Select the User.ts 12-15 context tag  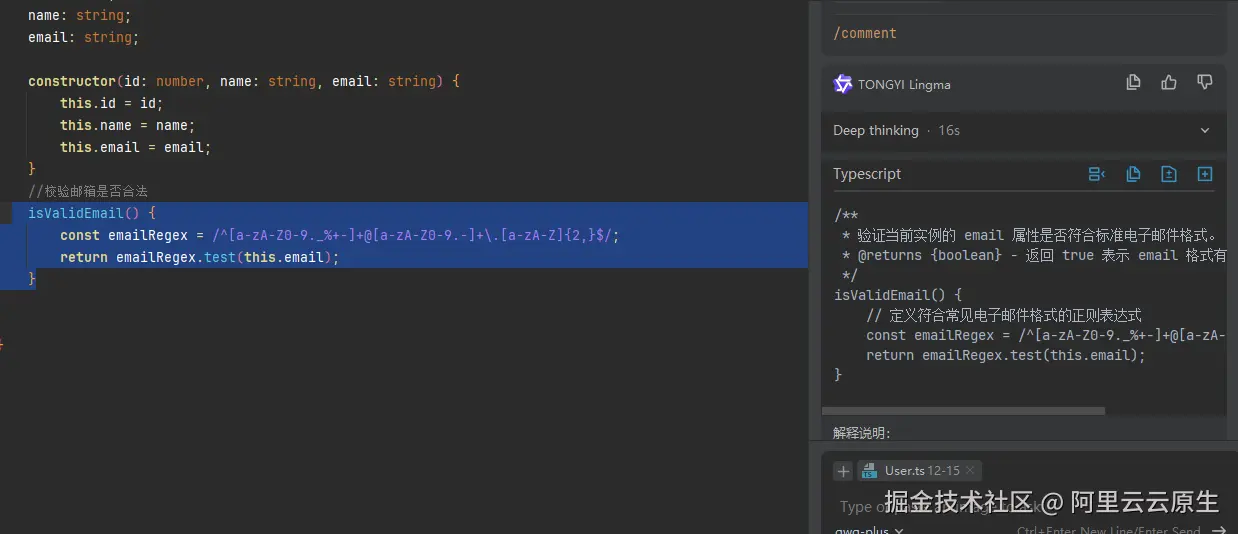pyautogui.click(x=915, y=471)
